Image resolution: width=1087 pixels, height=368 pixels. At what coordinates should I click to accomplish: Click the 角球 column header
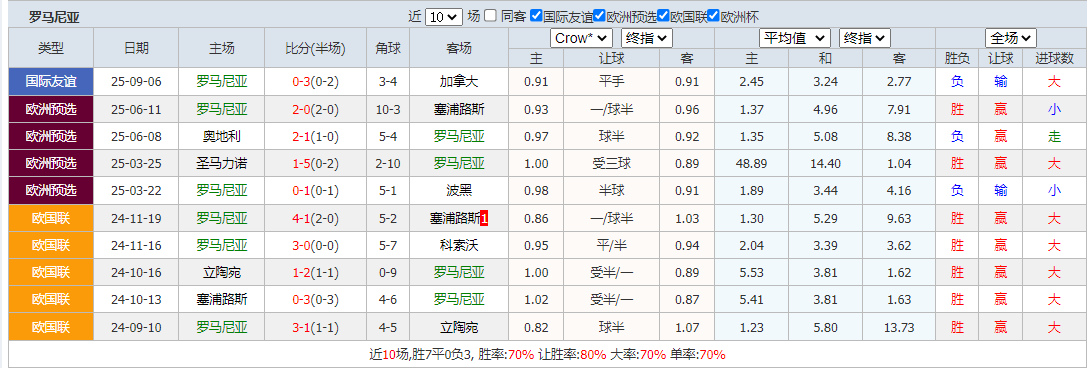pos(388,48)
